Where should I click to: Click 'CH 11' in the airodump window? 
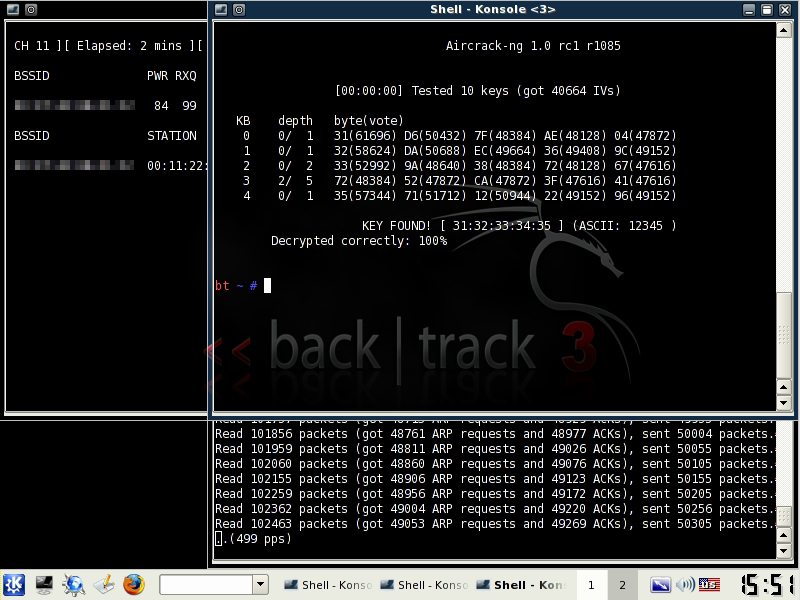tap(32, 46)
